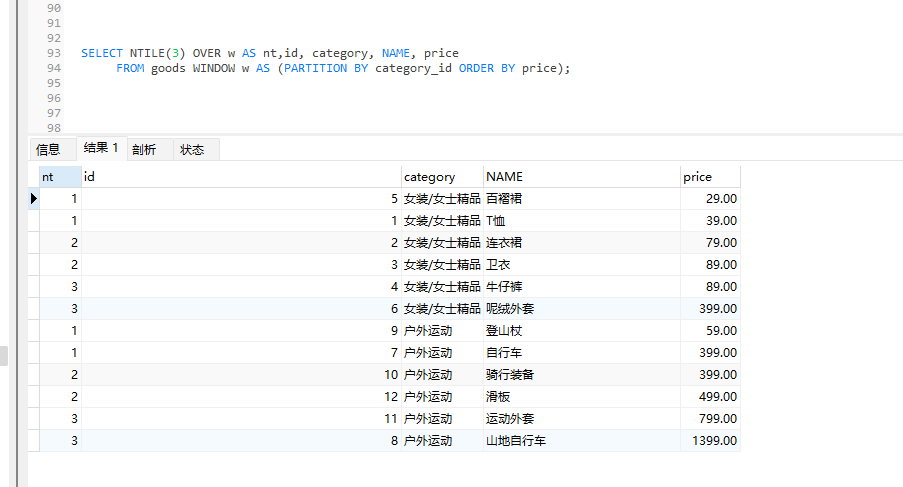Screen dimensions: 903x487
Task: Click price value 1399.00
Action: click(x=710, y=440)
